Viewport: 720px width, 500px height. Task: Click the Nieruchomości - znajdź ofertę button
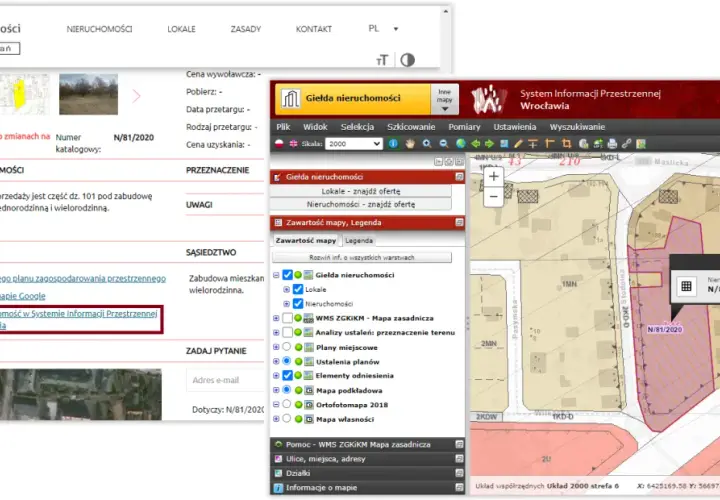point(361,204)
